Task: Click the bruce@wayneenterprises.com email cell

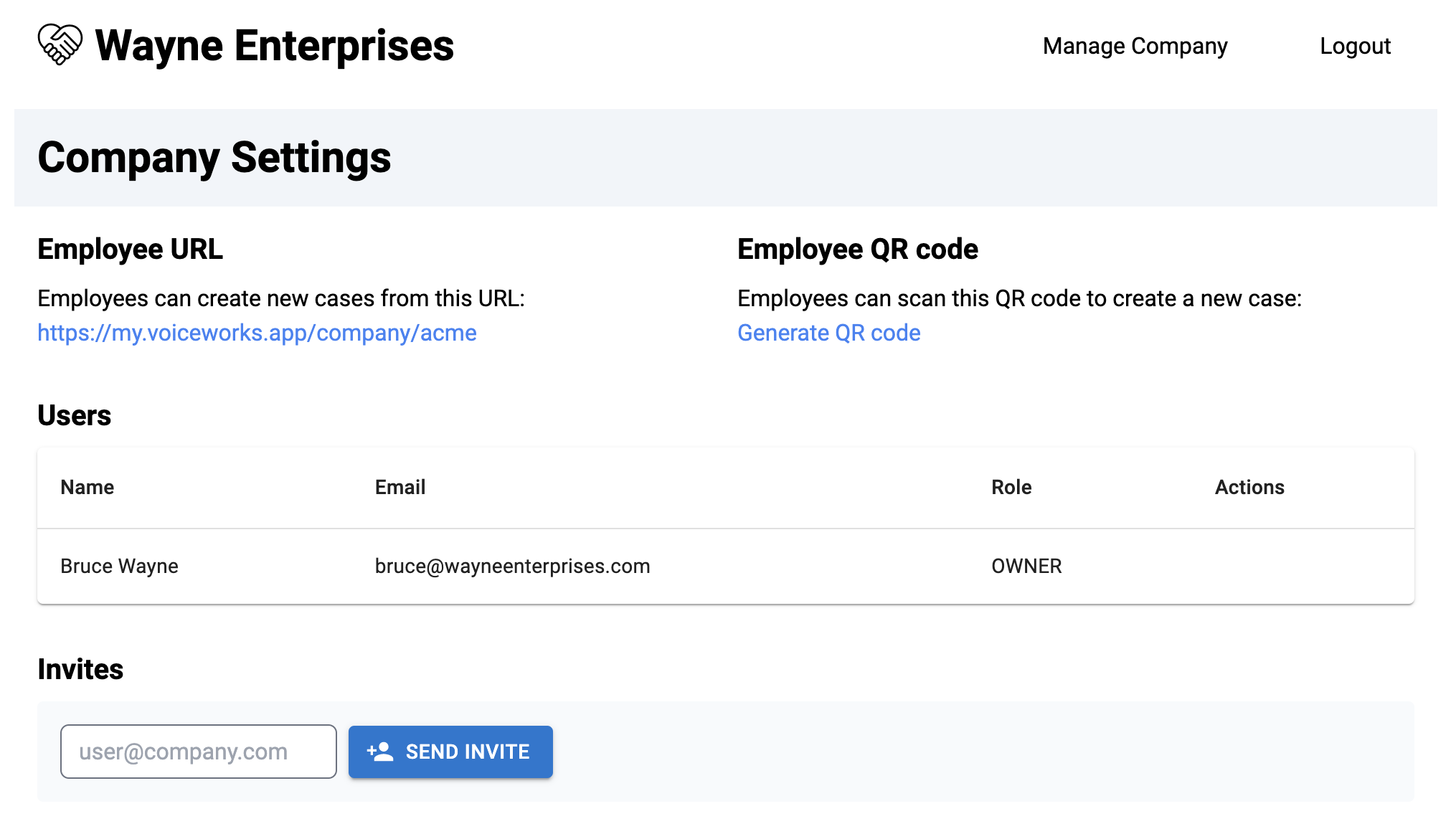Action: [x=512, y=566]
